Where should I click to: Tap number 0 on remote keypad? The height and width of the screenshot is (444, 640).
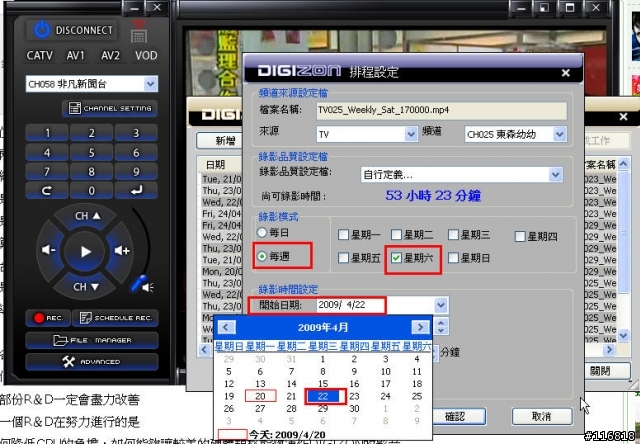91,191
